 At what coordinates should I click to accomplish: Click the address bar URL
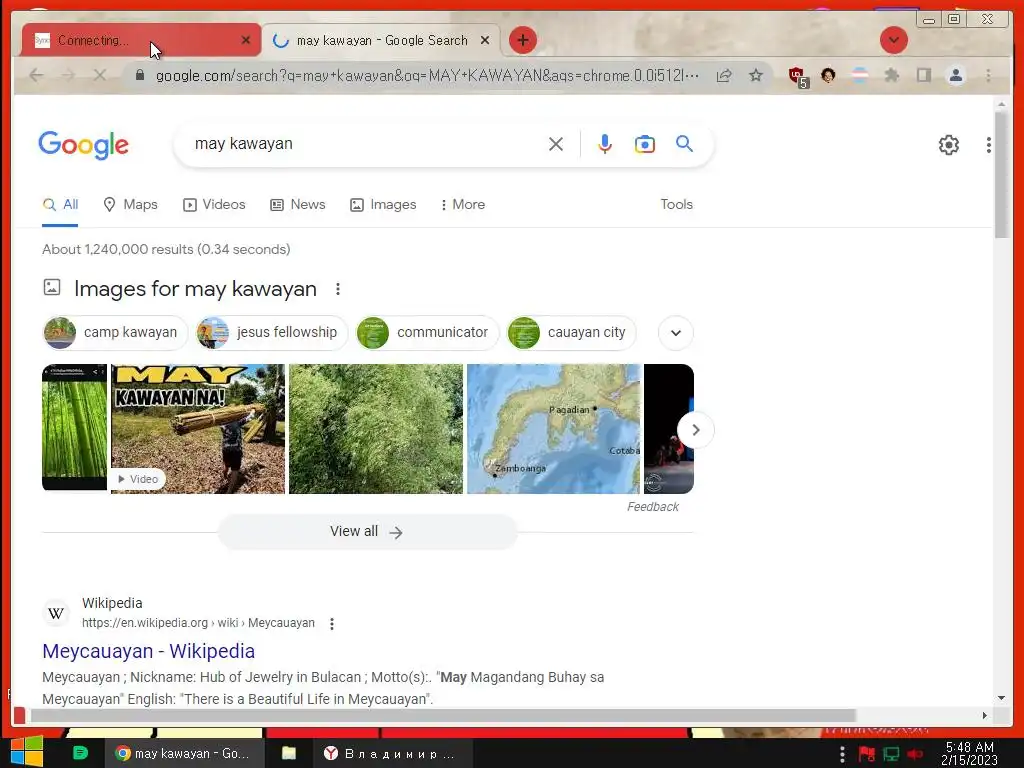427,76
